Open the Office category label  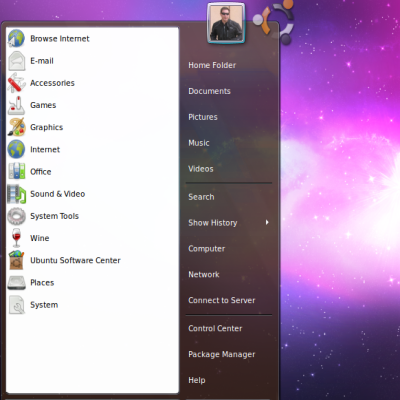click(41, 172)
